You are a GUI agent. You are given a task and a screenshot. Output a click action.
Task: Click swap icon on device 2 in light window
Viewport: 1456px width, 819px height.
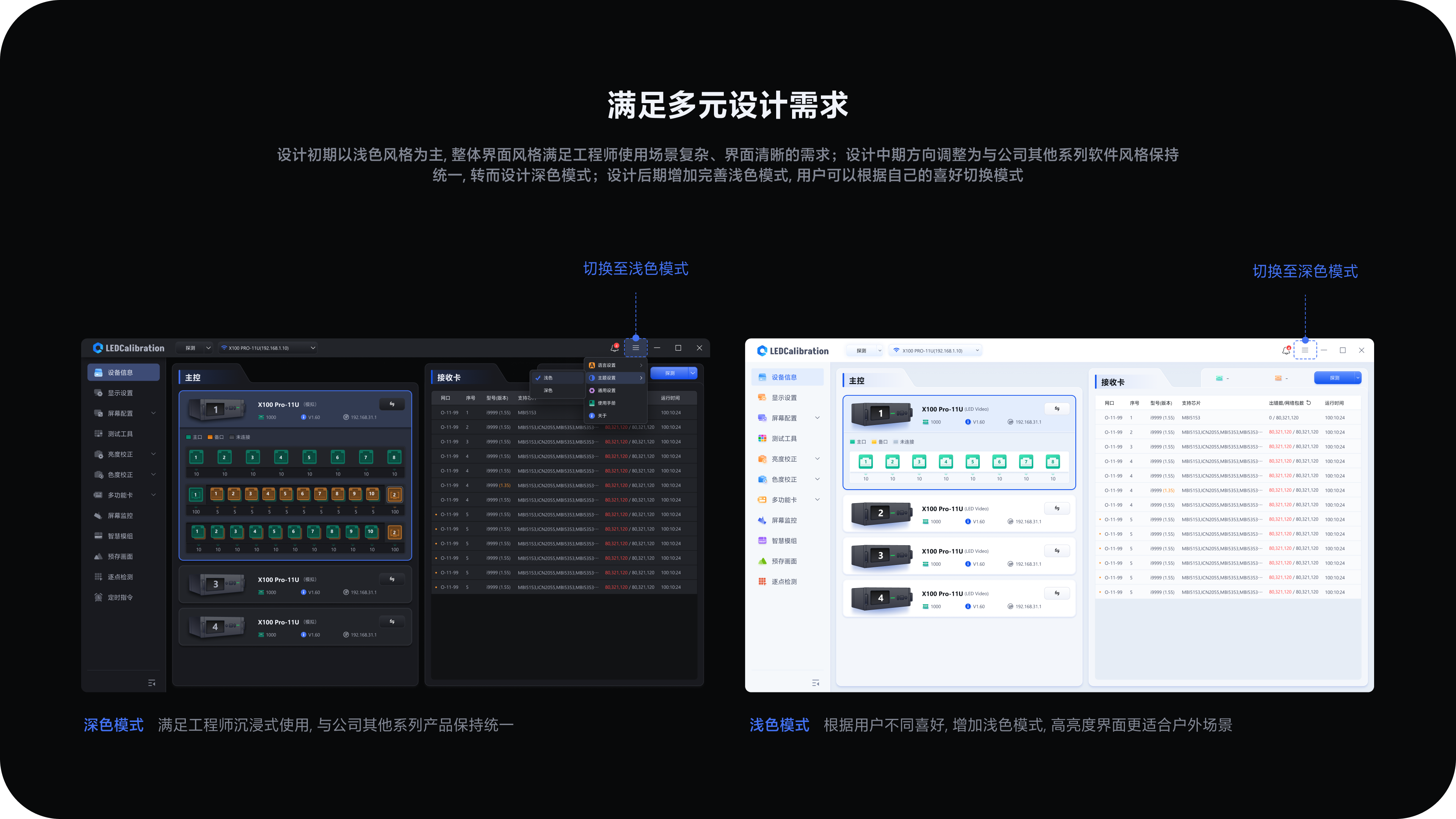[1056, 508]
